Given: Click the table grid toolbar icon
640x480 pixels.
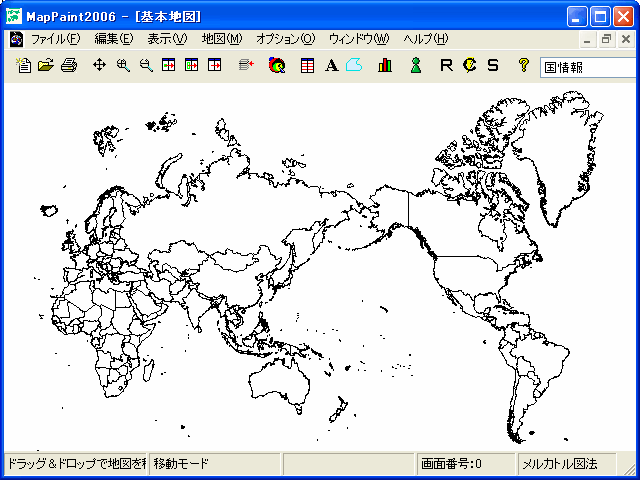Looking at the screenshot, I should point(308,66).
